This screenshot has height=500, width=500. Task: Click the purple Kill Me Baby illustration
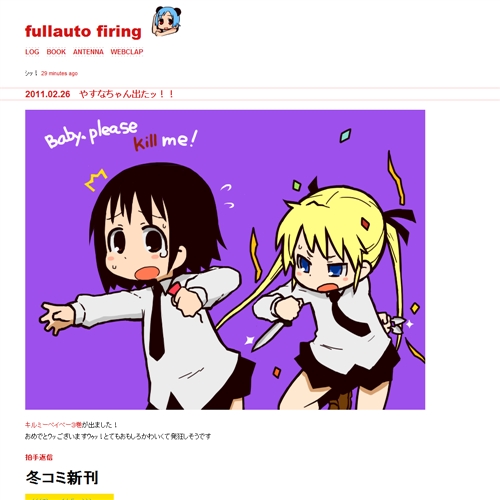(x=225, y=260)
